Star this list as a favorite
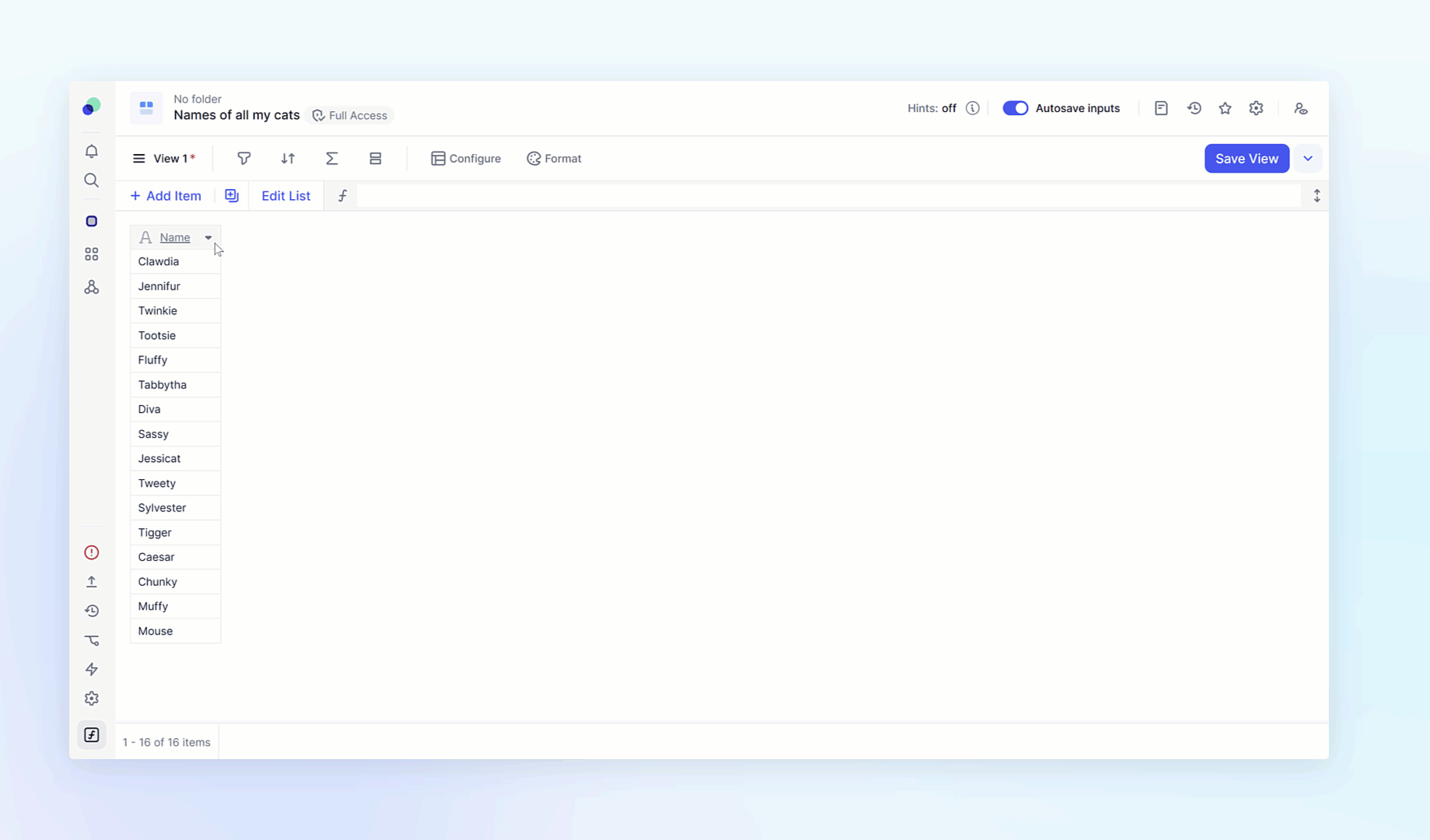This screenshot has height=840, width=1430. (1225, 109)
